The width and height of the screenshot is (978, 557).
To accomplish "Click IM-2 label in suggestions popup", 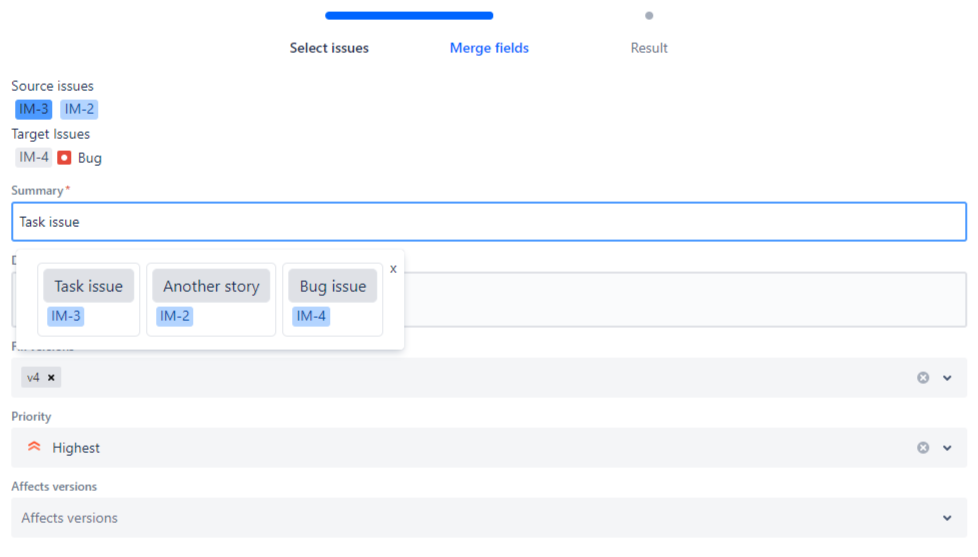I will tap(175, 316).
